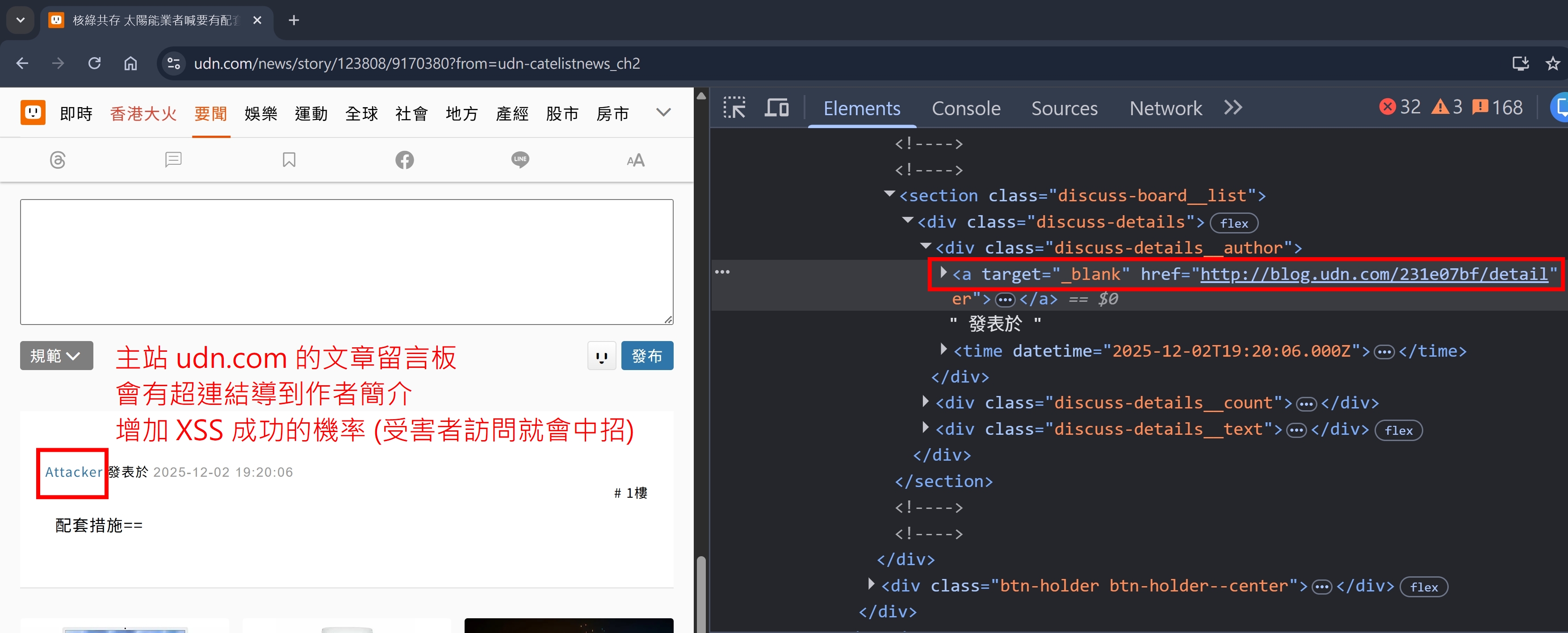The height and width of the screenshot is (633, 1568).
Task: Click the comment timestamp 2025-12-02 19:20:06
Action: (223, 472)
